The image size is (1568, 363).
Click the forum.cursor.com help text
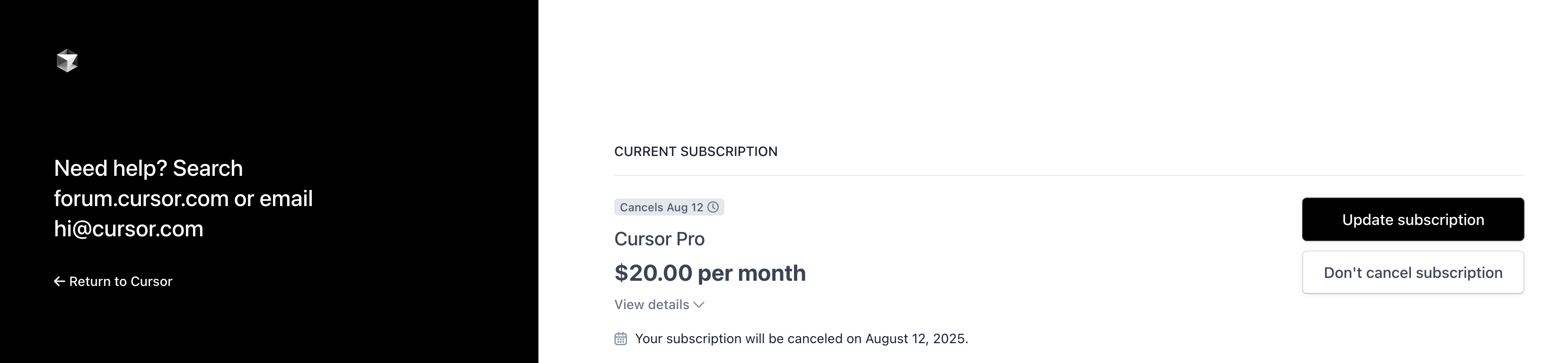(x=141, y=199)
